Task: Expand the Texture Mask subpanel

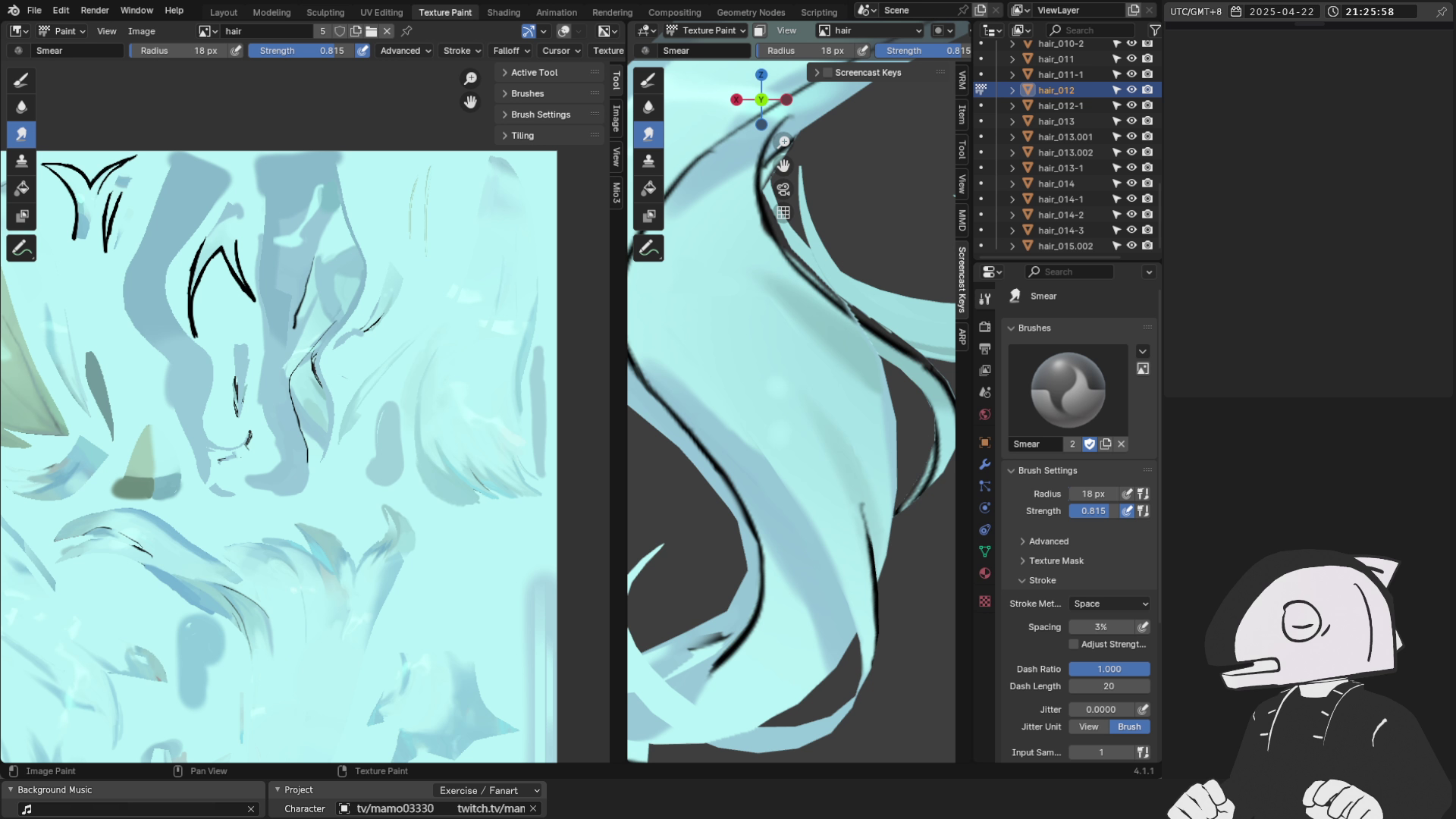Action: pyautogui.click(x=1056, y=561)
